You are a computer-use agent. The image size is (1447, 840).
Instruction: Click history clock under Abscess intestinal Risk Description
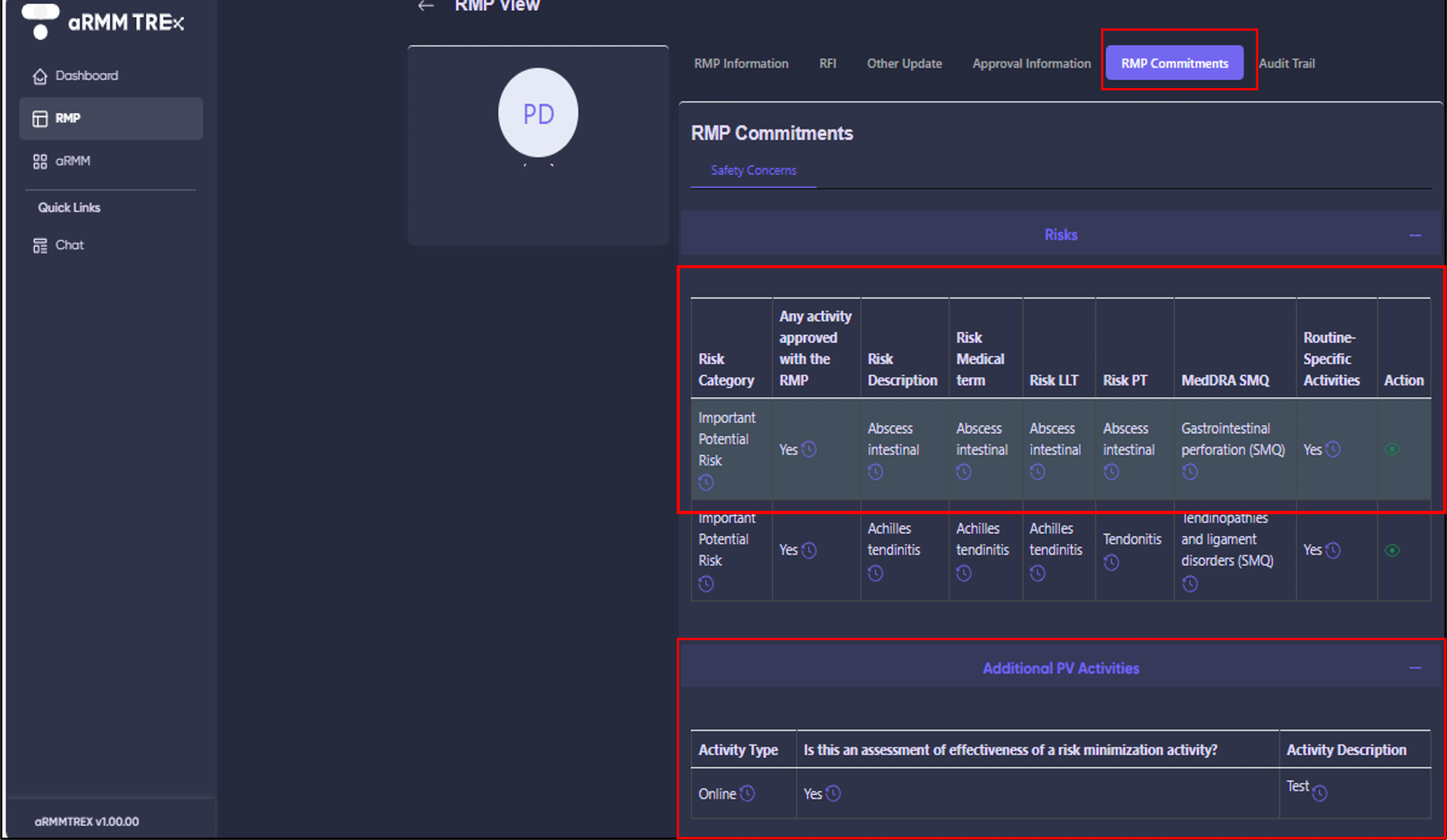pyautogui.click(x=875, y=472)
